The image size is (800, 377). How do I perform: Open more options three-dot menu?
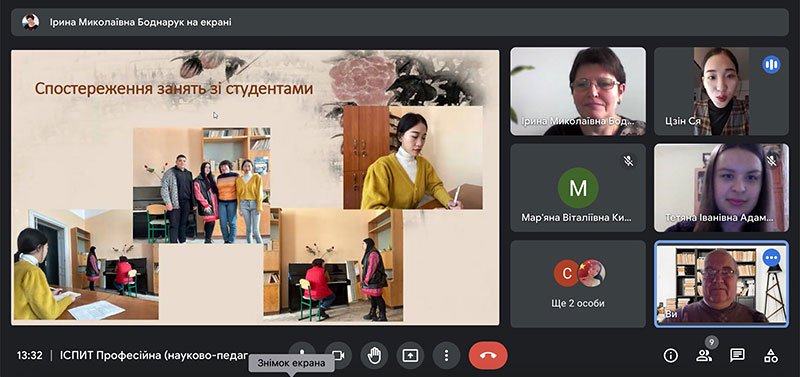click(446, 355)
